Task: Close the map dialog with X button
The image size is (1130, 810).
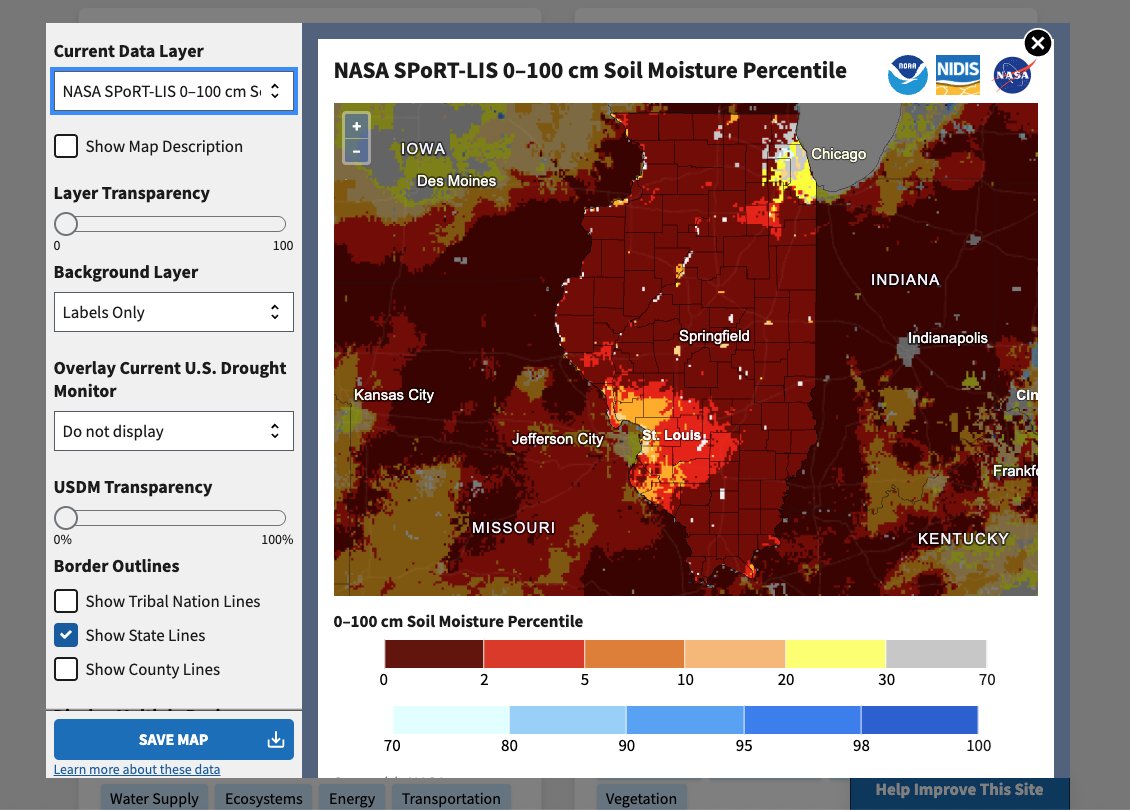Action: 1038,43
